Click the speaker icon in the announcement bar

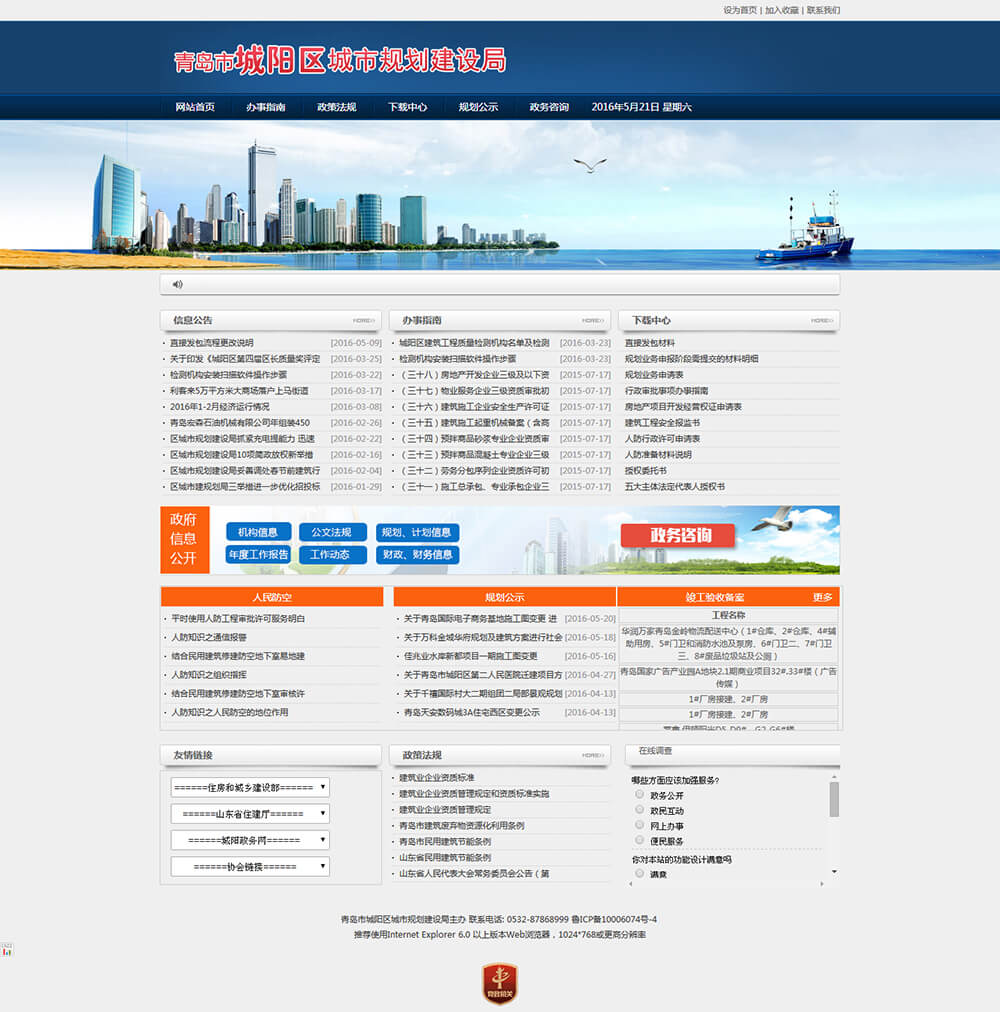coord(178,284)
